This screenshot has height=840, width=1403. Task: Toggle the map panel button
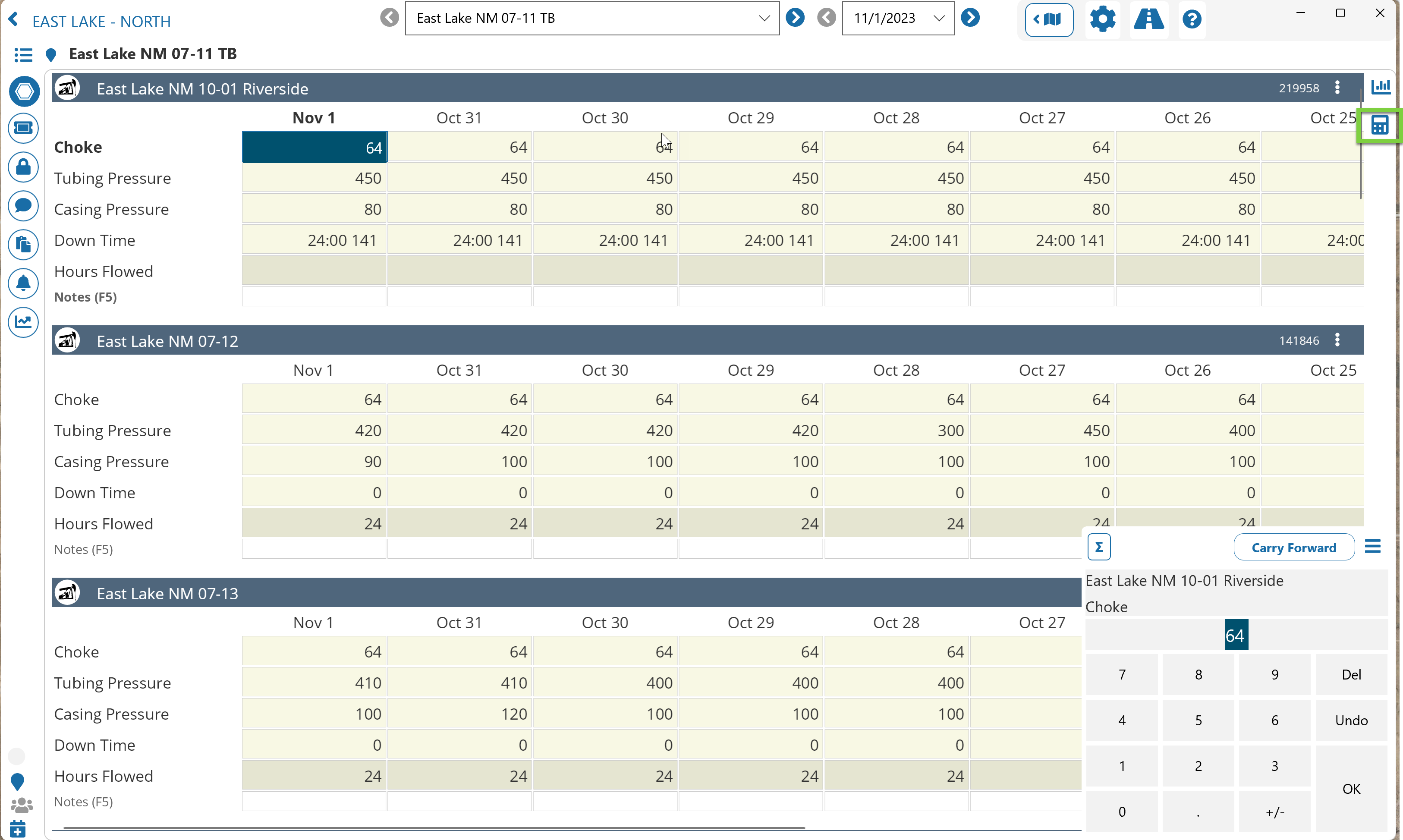[1049, 20]
